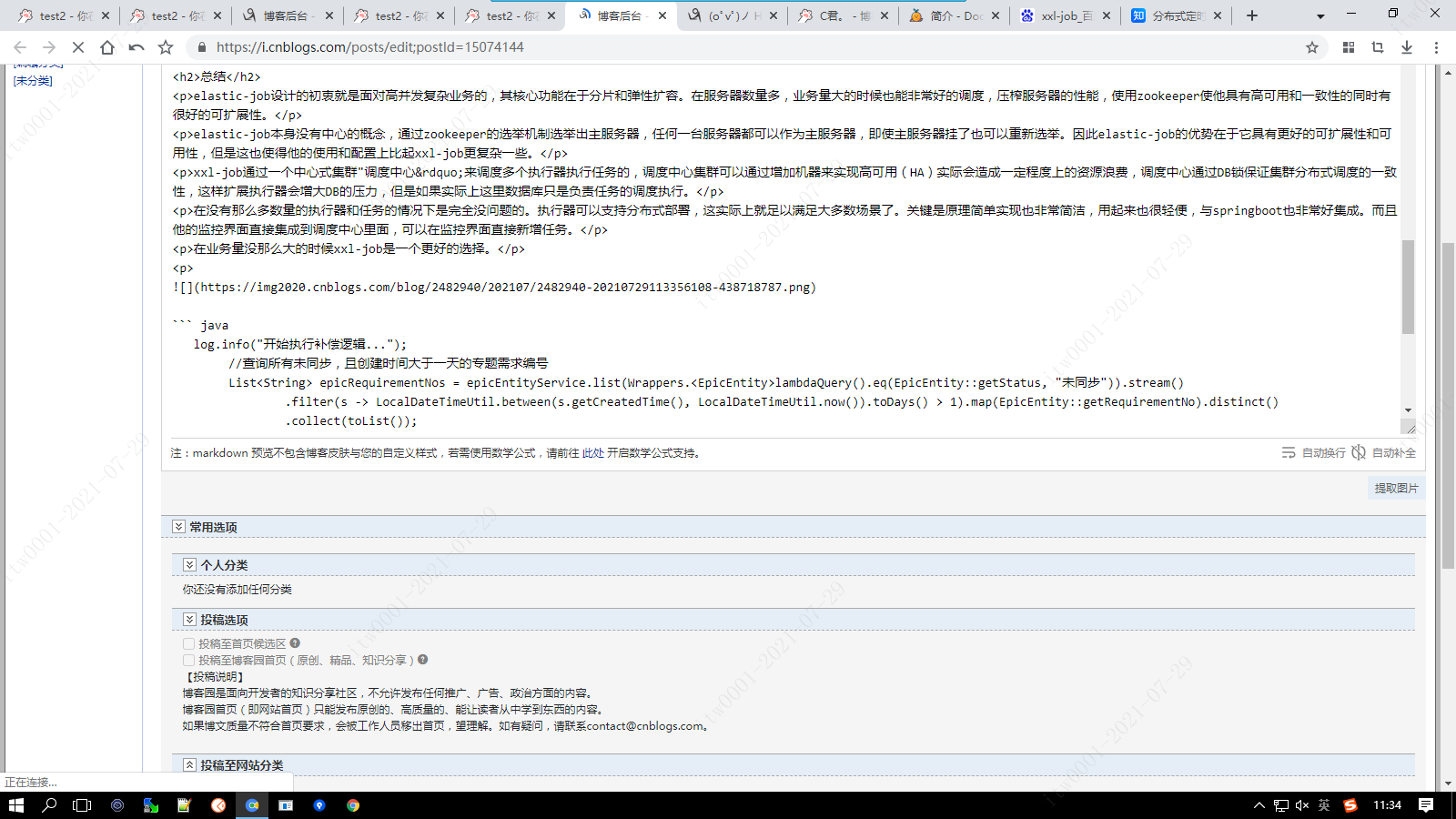
Task: Click the auto word-wrap icon
Action: coord(1289,452)
